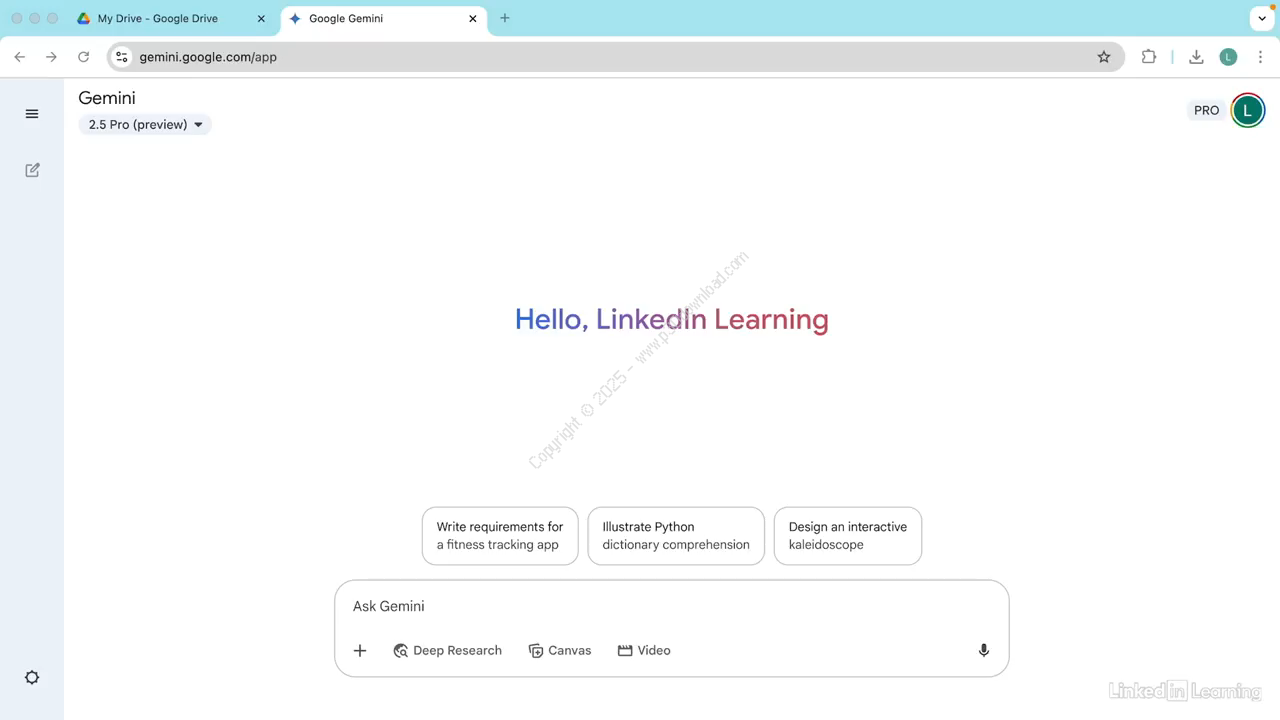The image size is (1280, 720).
Task: Open the browser extensions puzzle icon
Action: tap(1149, 57)
